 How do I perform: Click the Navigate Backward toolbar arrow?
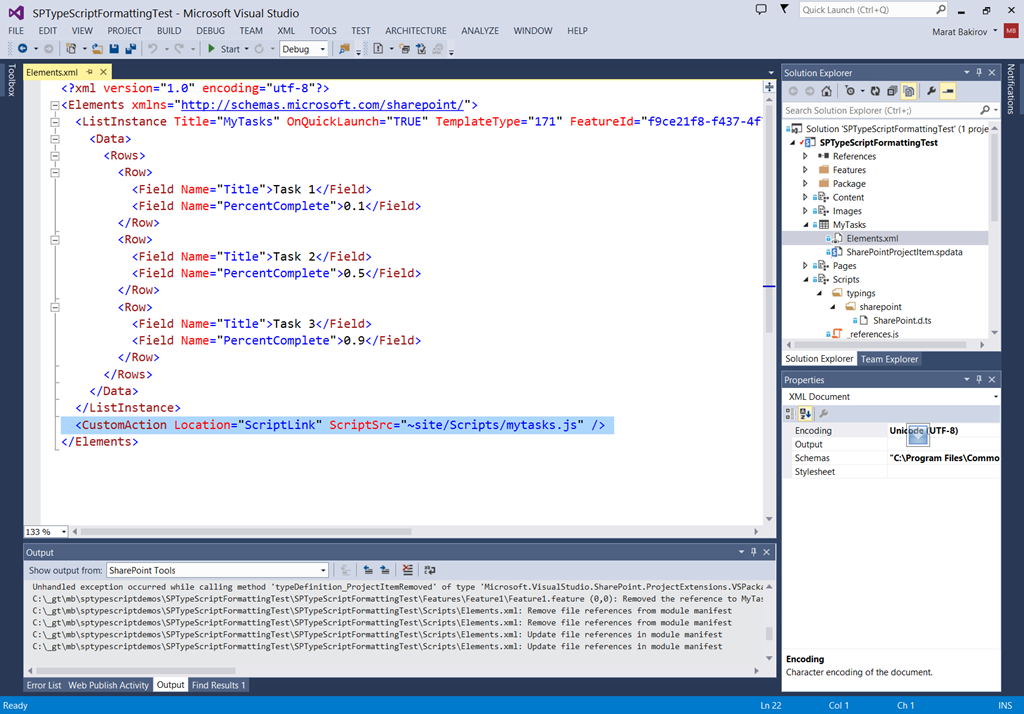23,49
